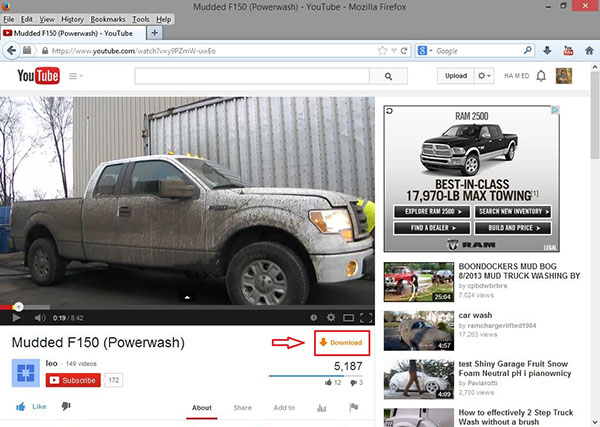Open 2 Step Truck Wash video title

pyautogui.click(x=515, y=417)
